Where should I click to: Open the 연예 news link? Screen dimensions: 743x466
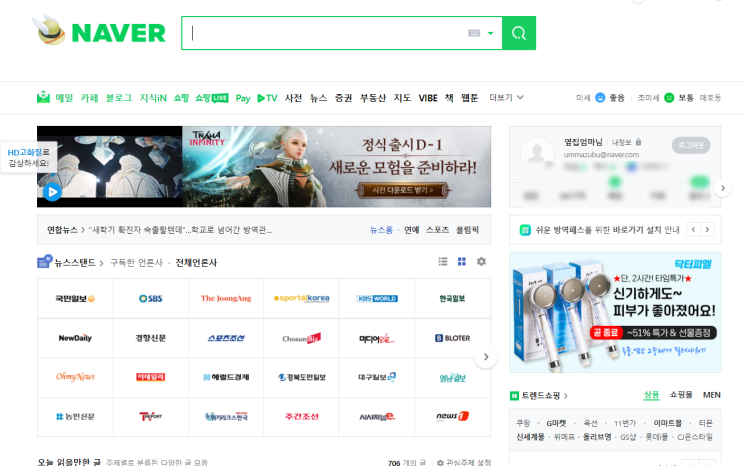pyautogui.click(x=411, y=230)
